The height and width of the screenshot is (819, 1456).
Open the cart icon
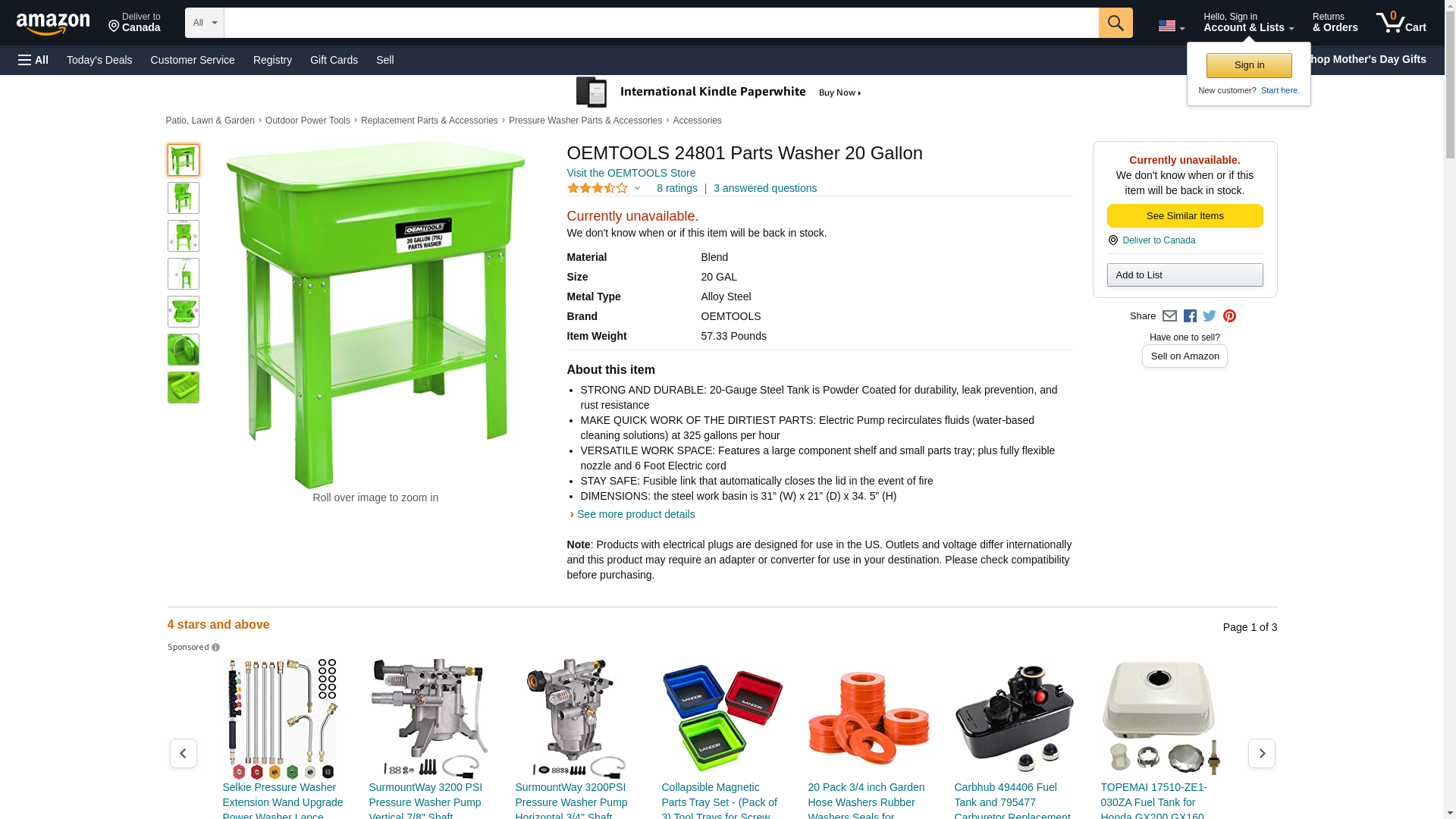pos(1401,23)
